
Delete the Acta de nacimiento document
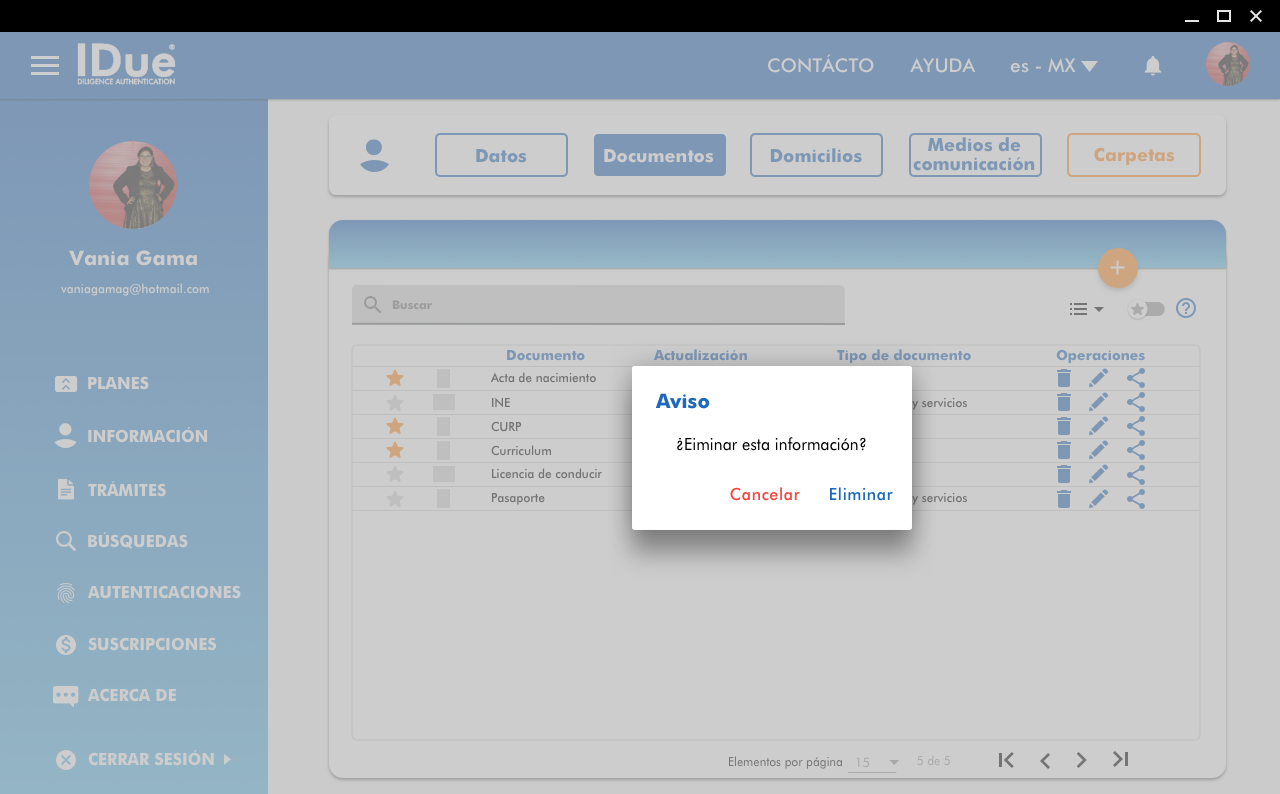1064,378
